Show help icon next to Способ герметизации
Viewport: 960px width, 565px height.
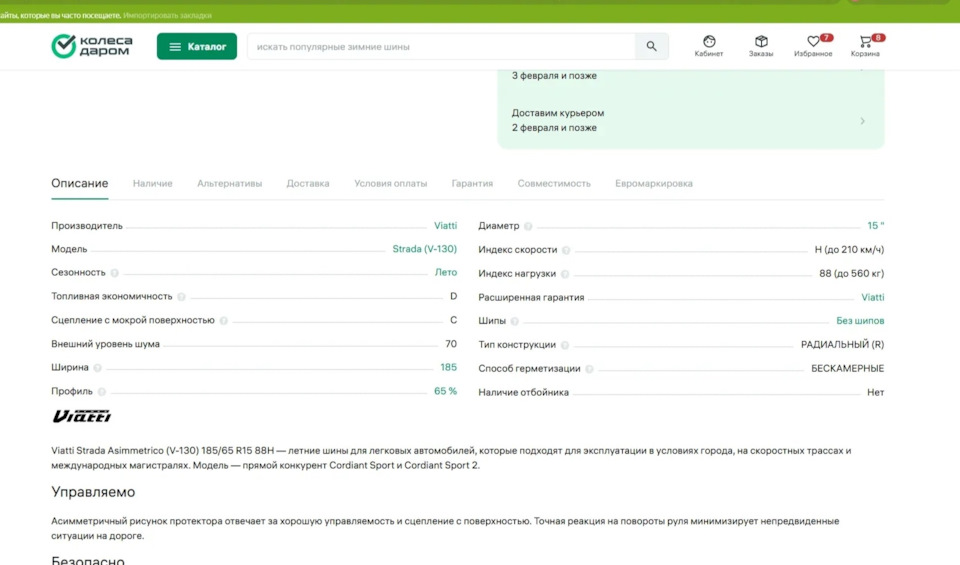[x=589, y=369]
